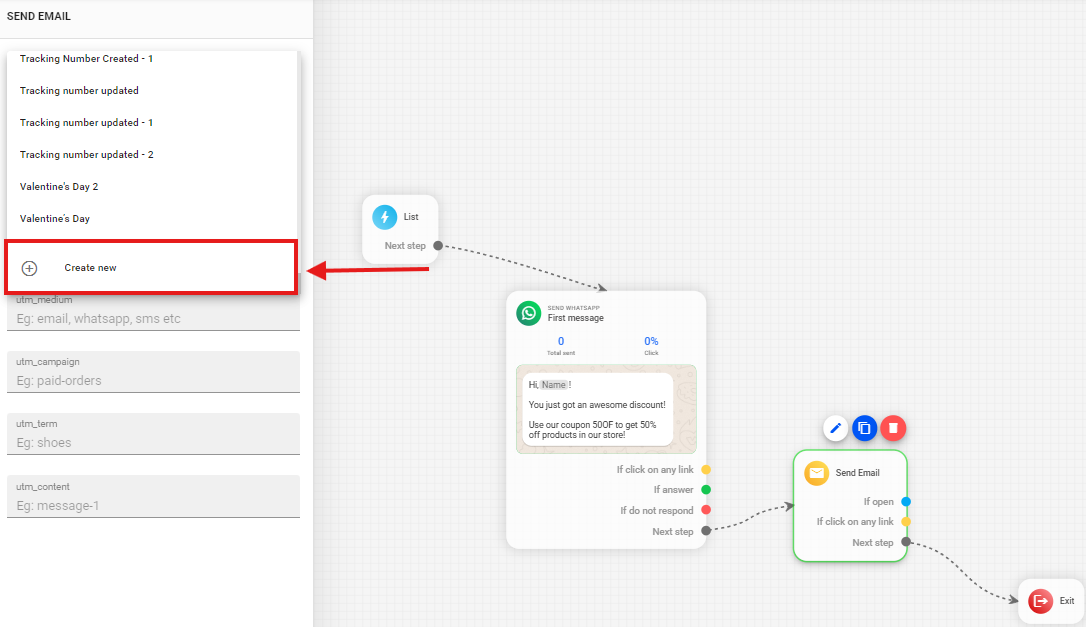
Task: Delete node using red trash icon
Action: point(893,428)
